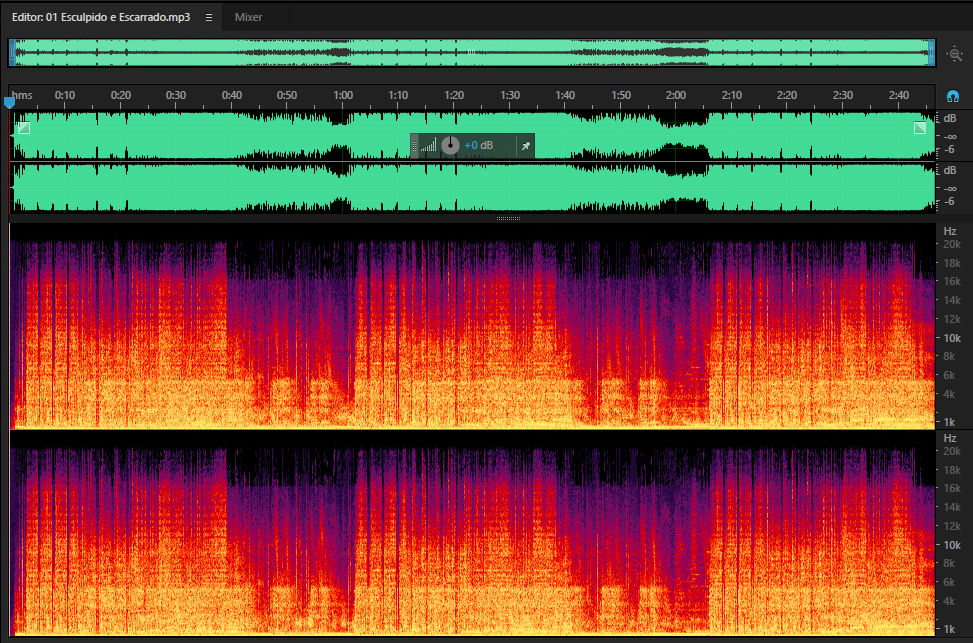
Task: Click the blue playhead marker at timeline start
Action: [x=9, y=102]
